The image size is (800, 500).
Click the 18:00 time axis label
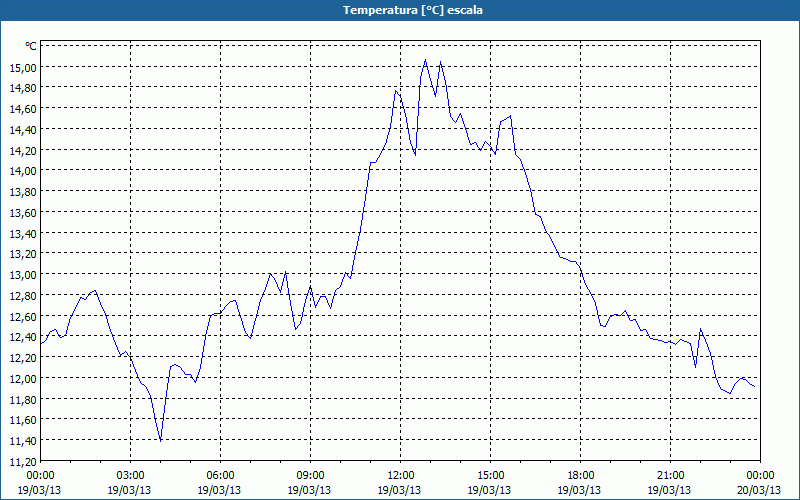coord(581,476)
